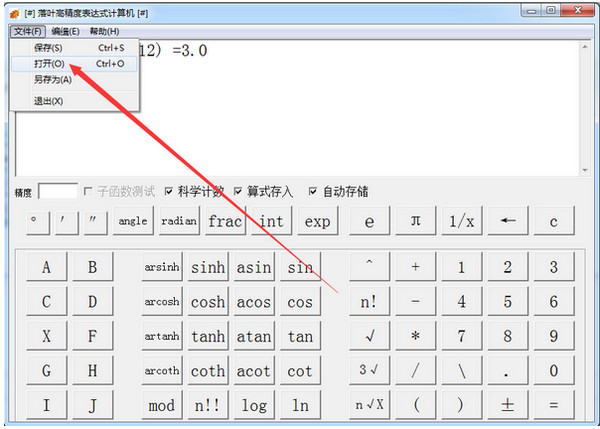
Task: Click the divide (/) key
Action: tap(416, 370)
